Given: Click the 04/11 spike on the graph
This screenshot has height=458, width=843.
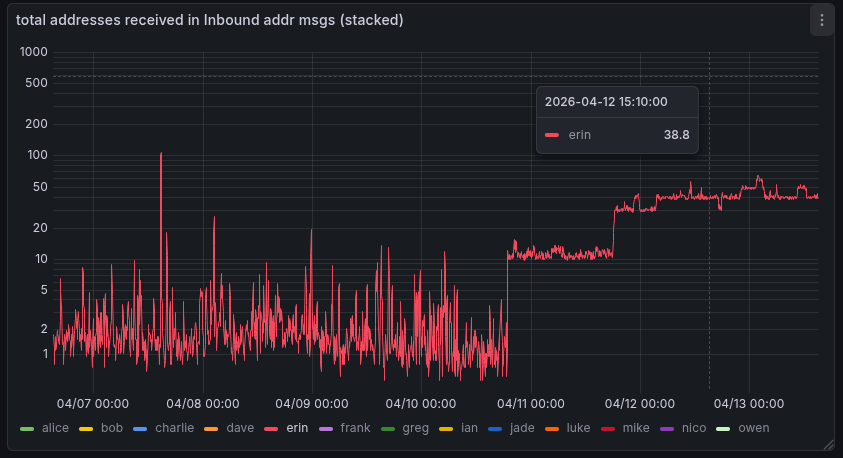Looking at the screenshot, I should (x=515, y=242).
